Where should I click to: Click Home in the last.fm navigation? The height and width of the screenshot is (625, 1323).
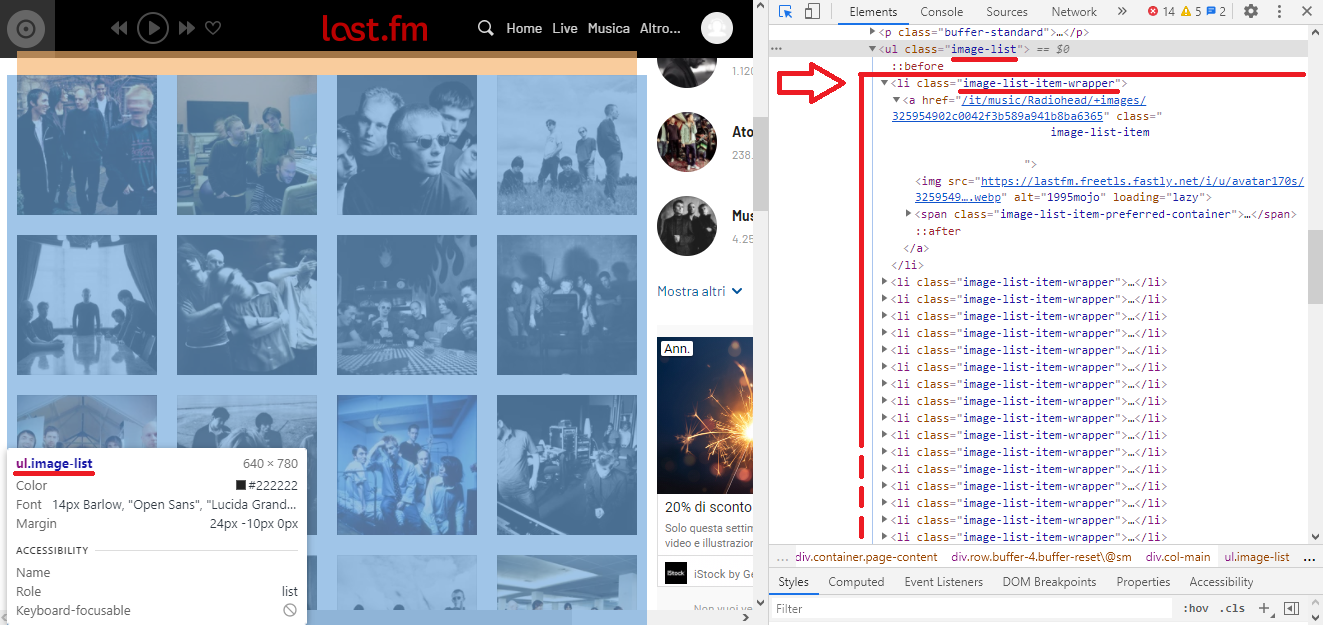(x=524, y=28)
